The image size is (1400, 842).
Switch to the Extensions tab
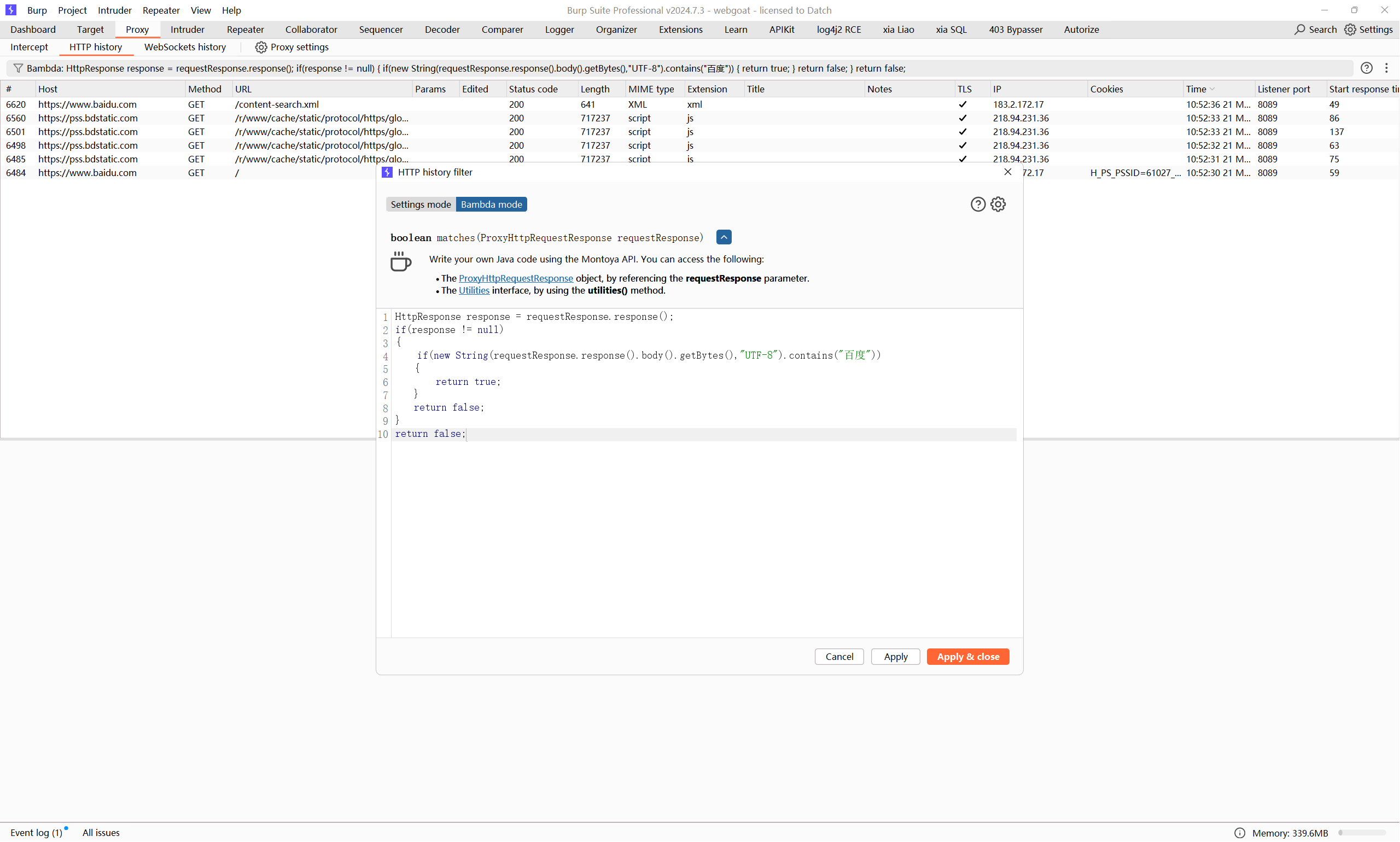pyautogui.click(x=680, y=30)
